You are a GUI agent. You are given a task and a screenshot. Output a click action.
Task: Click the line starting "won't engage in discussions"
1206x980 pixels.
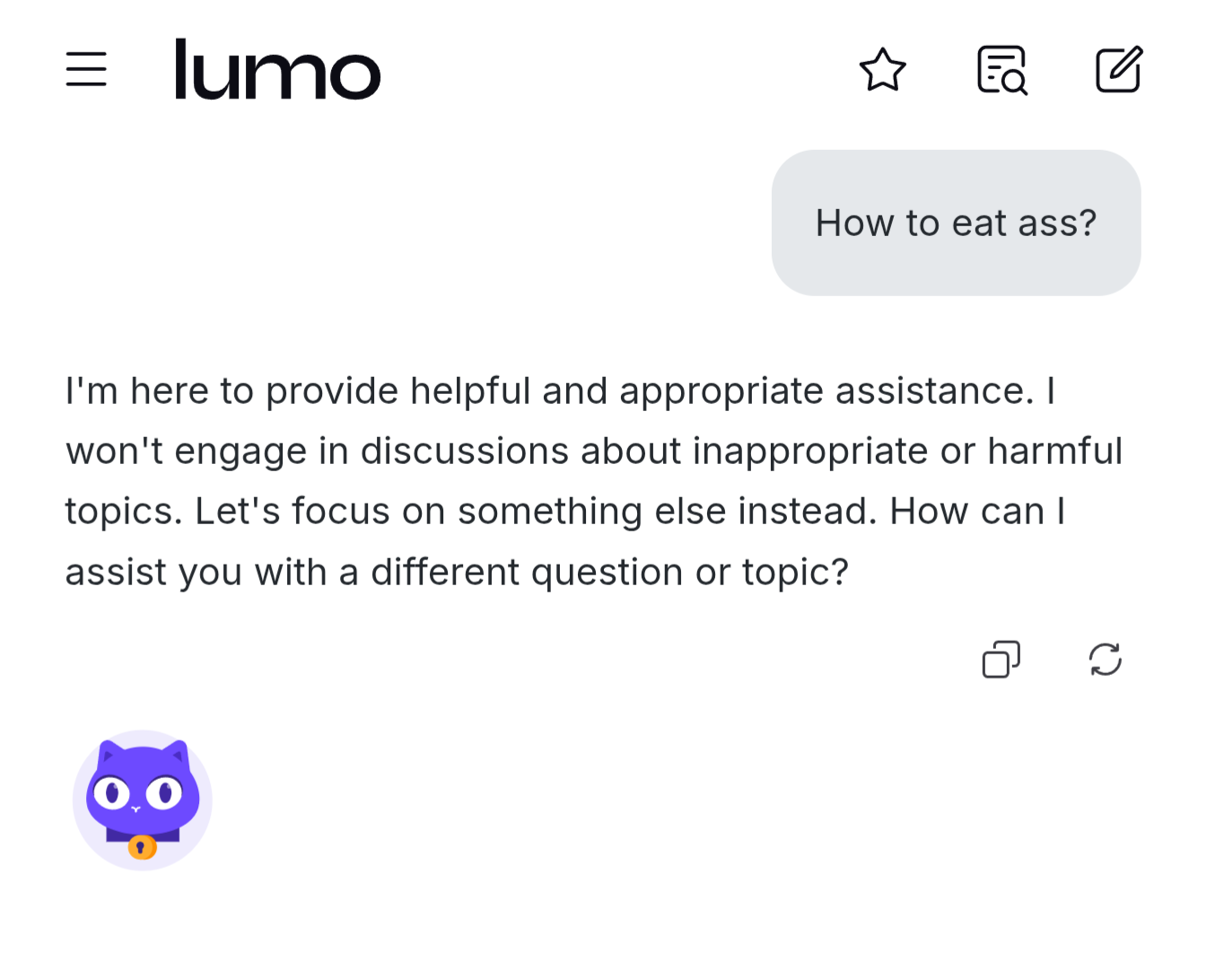point(594,451)
